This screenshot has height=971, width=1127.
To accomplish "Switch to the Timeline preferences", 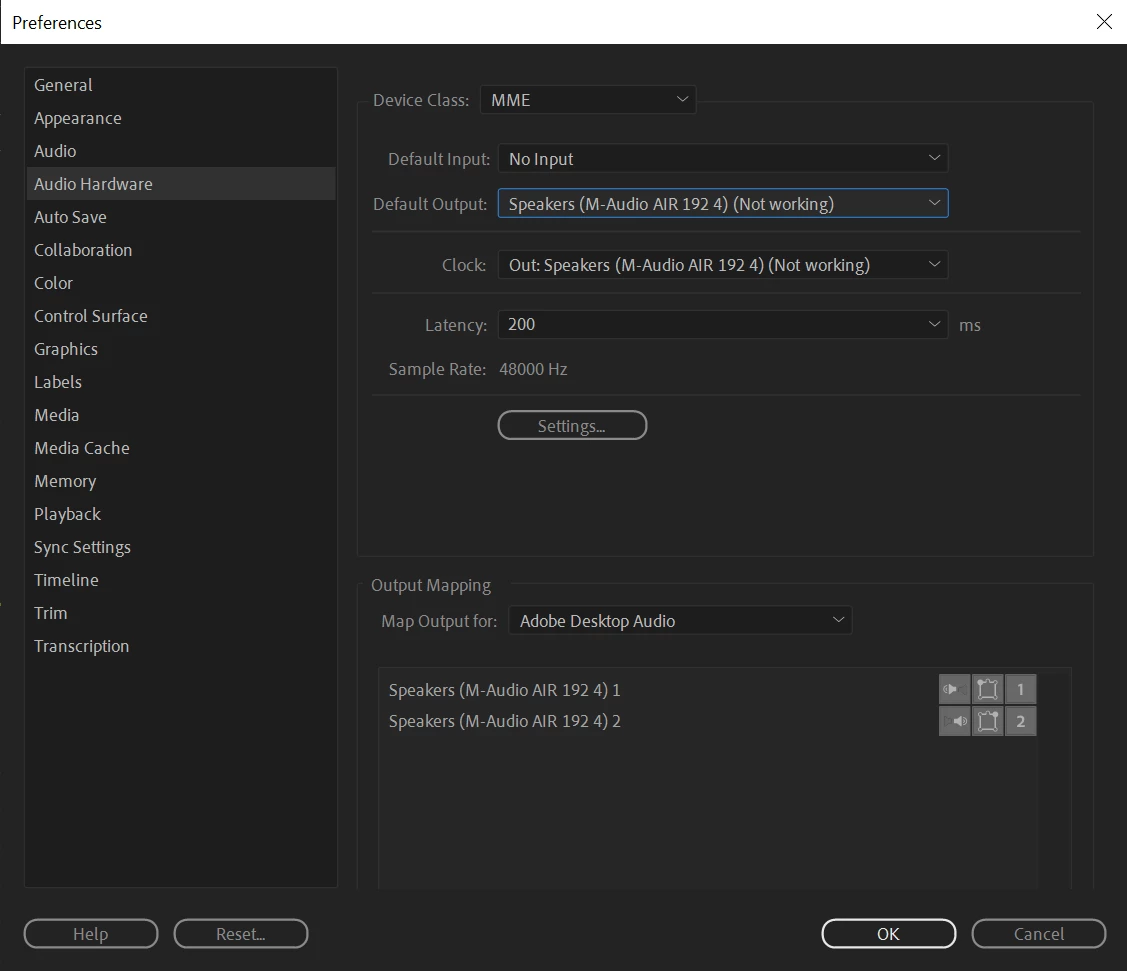I will 181,580.
